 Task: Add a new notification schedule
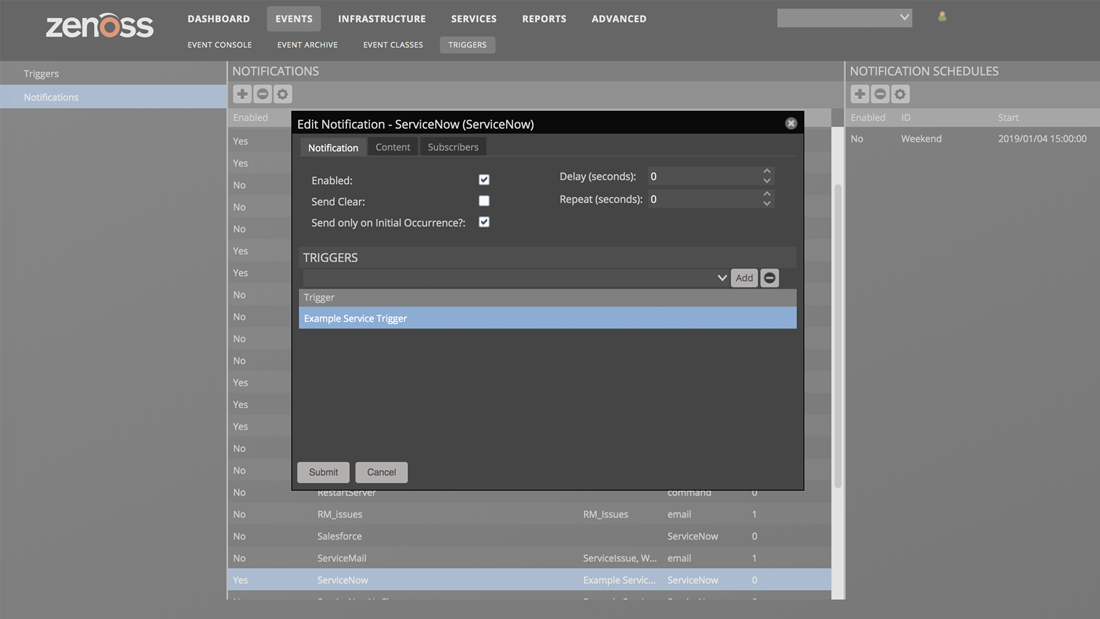click(859, 94)
